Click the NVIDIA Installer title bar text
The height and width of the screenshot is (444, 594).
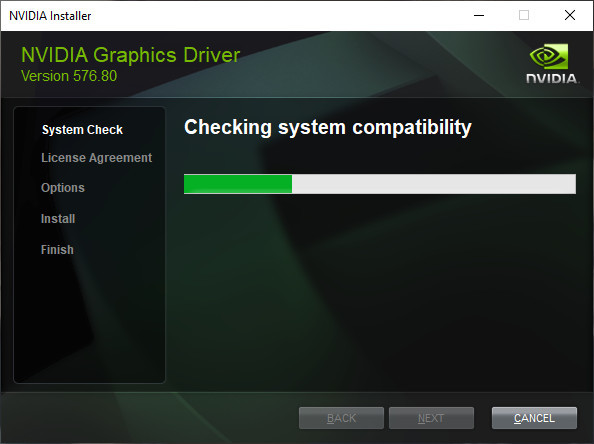coord(50,16)
